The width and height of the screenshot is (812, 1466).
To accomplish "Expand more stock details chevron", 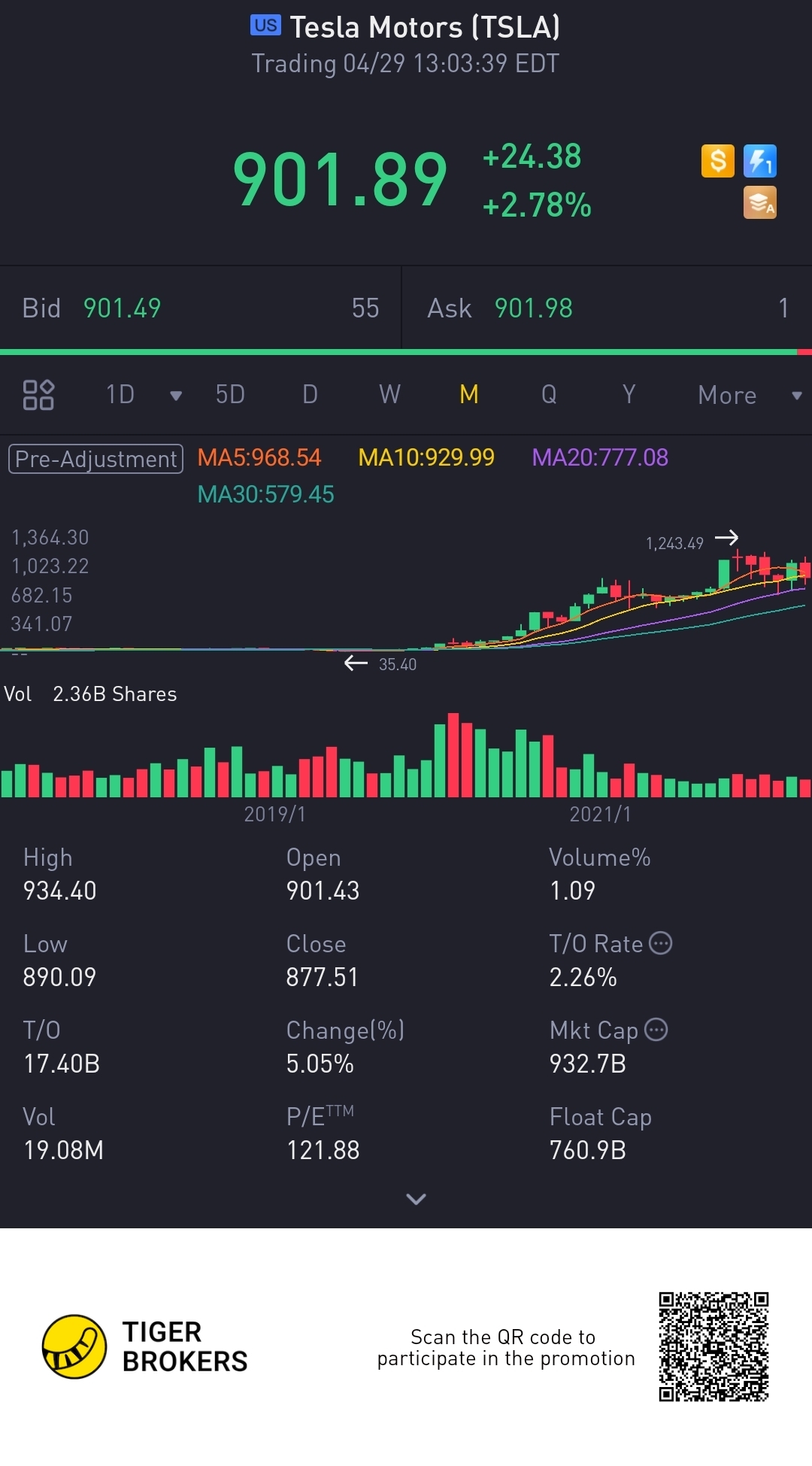I will [416, 1199].
